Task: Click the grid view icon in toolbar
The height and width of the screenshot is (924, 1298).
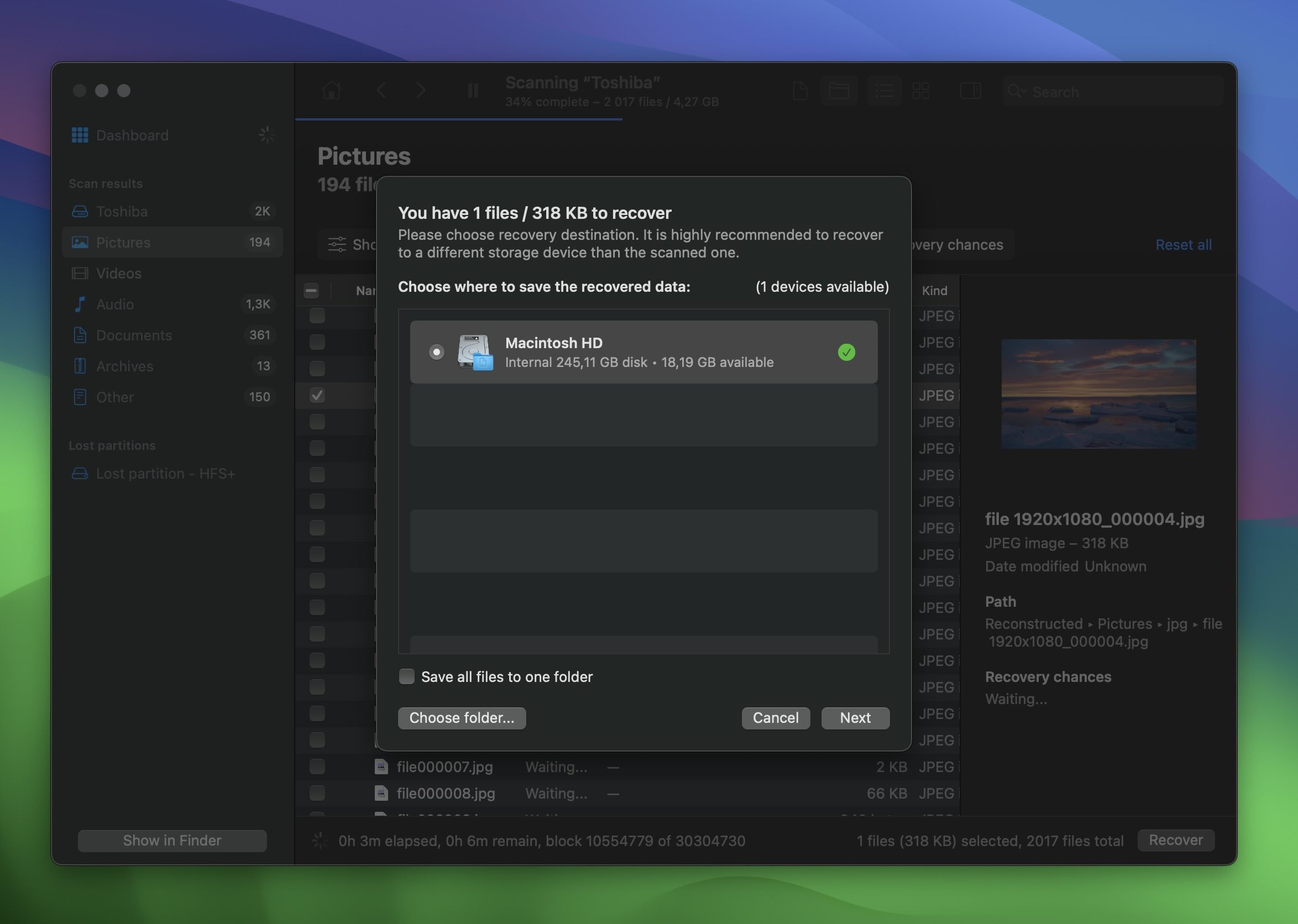Action: (x=921, y=90)
